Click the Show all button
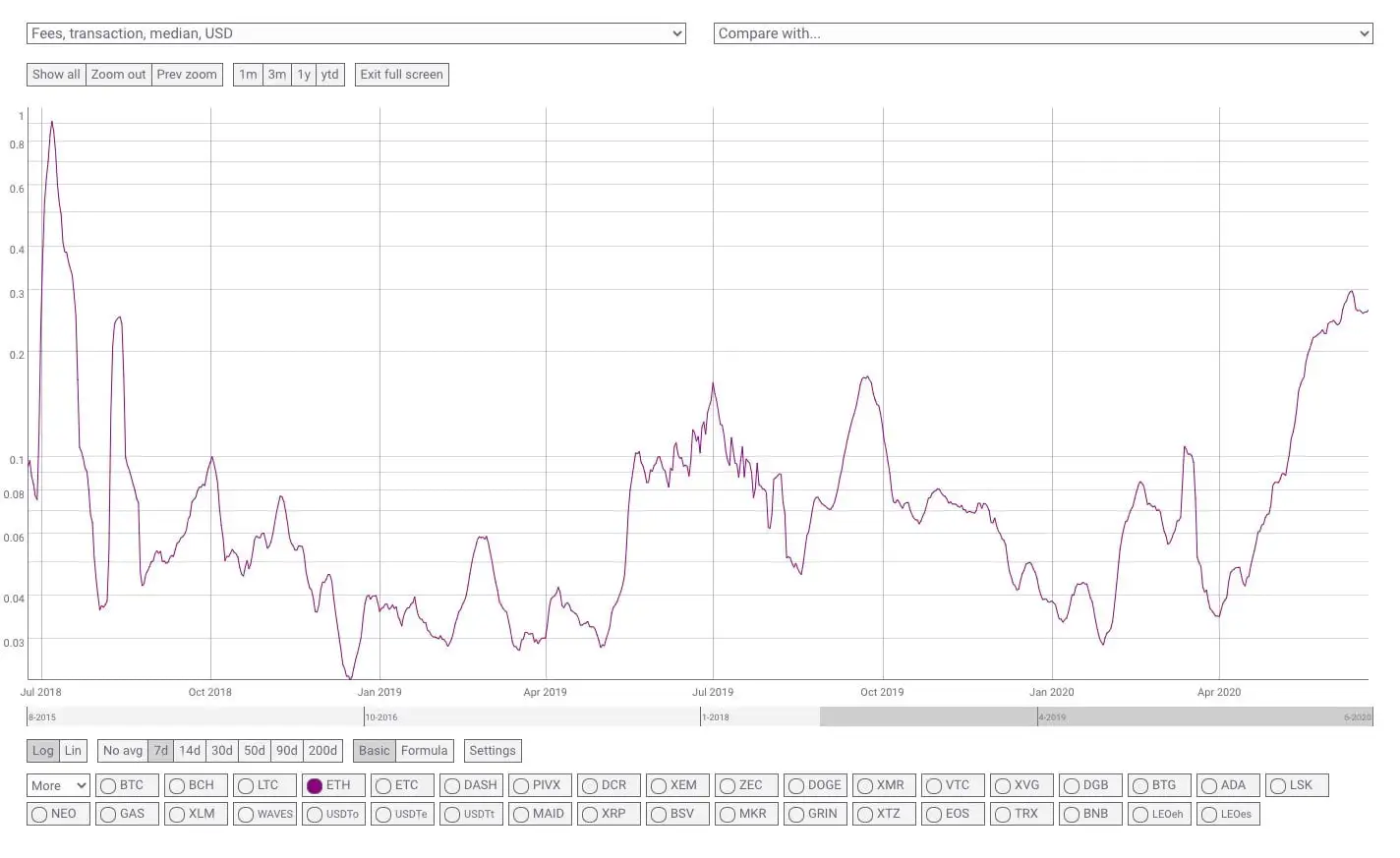 tap(55, 74)
